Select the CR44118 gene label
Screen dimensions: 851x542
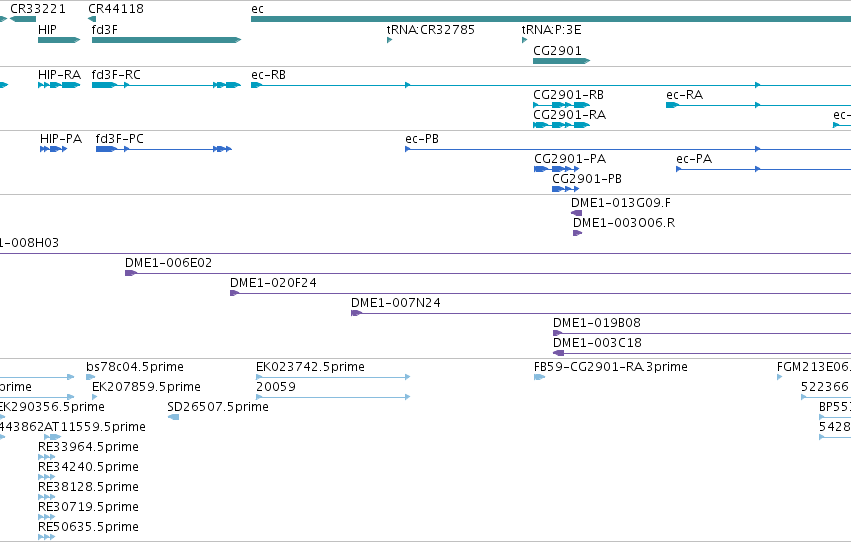coord(116,9)
